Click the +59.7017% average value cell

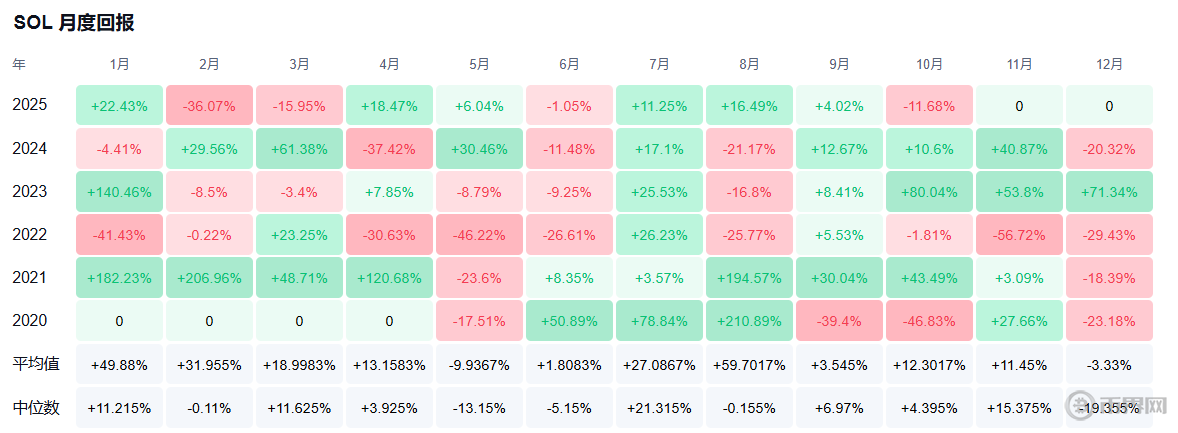click(x=750, y=365)
